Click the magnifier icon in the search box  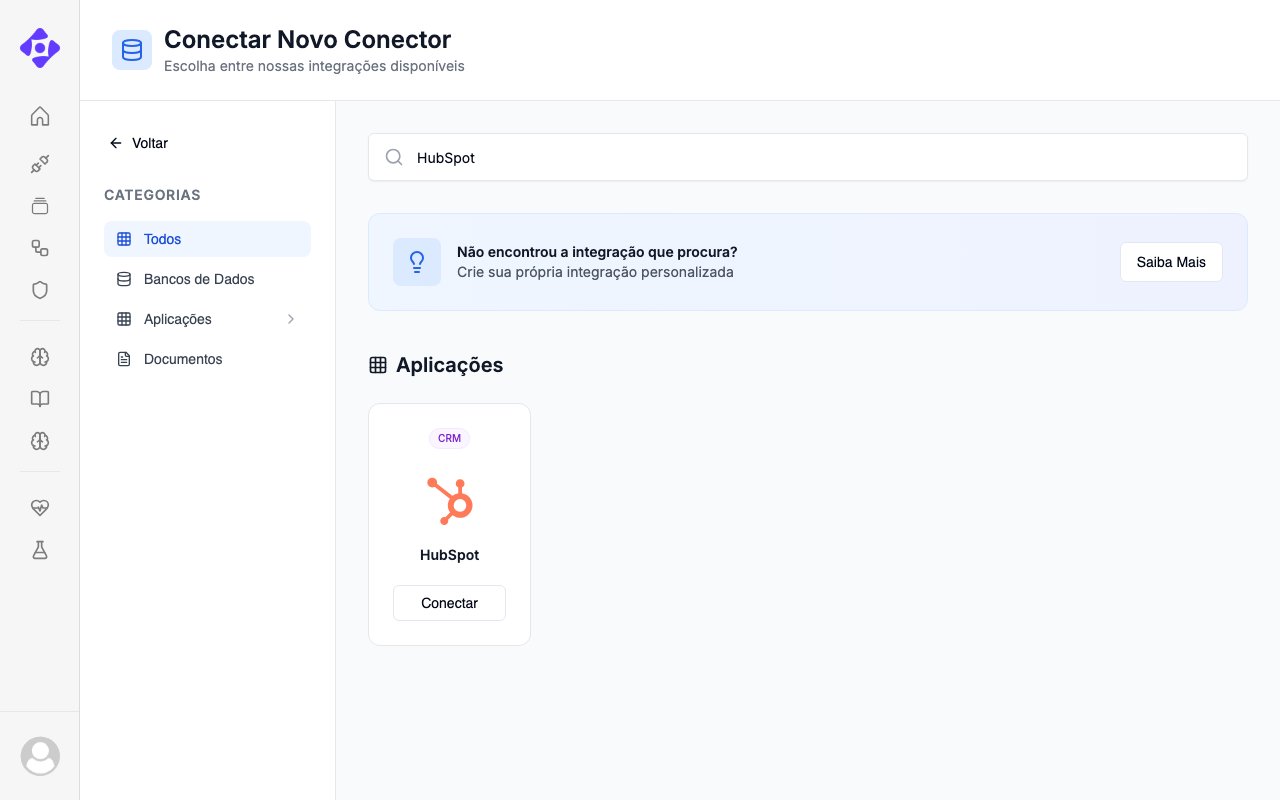coord(394,157)
